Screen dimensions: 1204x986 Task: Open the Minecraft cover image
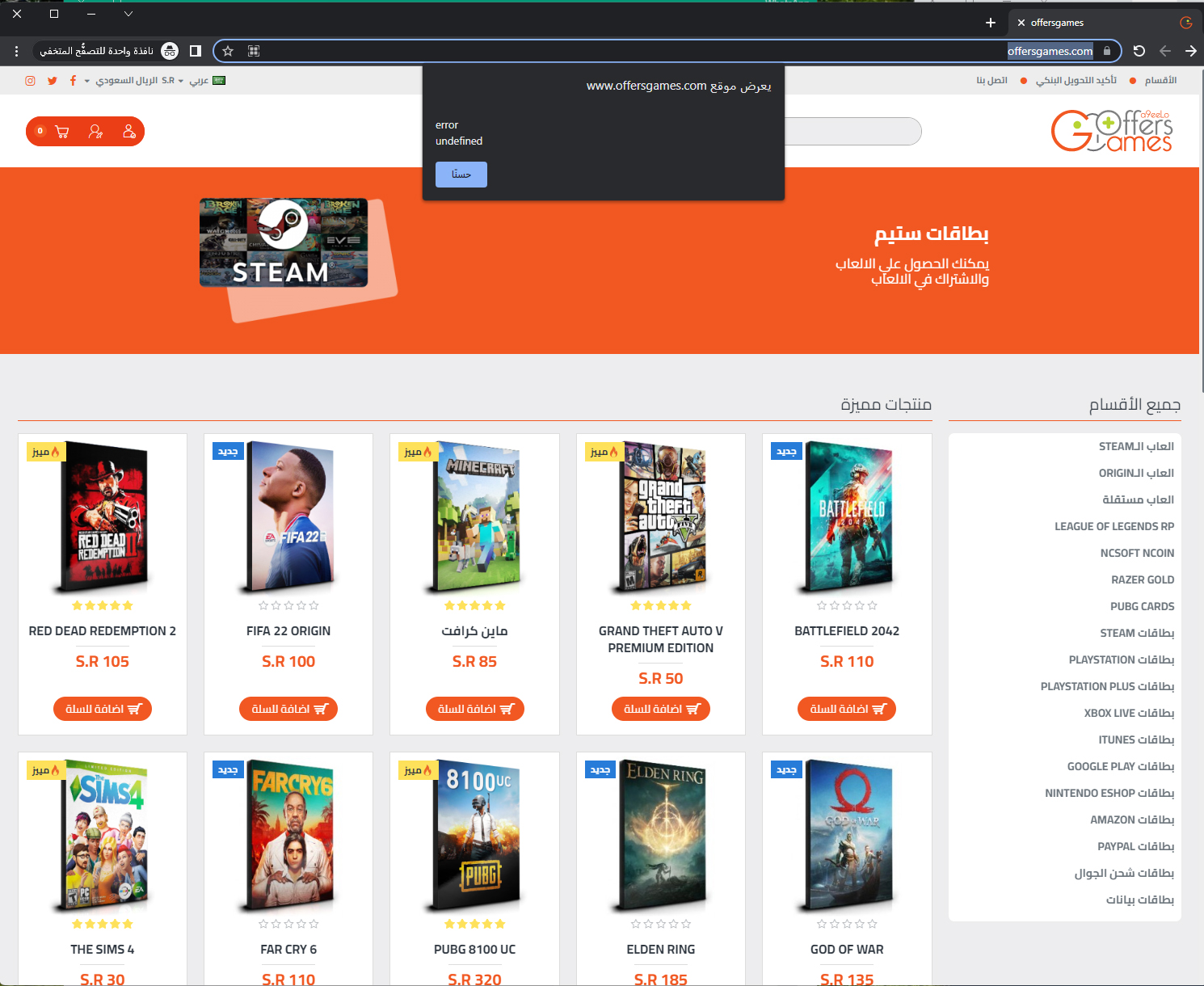coord(475,516)
